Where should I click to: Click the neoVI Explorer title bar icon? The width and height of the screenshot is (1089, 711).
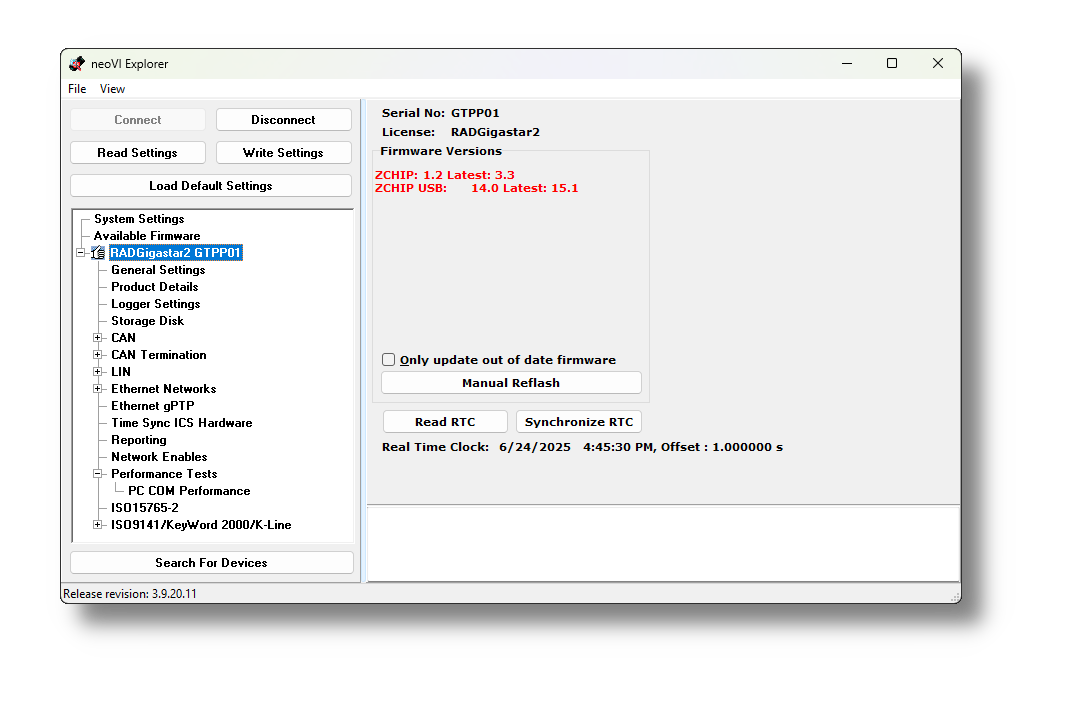pyautogui.click(x=76, y=63)
